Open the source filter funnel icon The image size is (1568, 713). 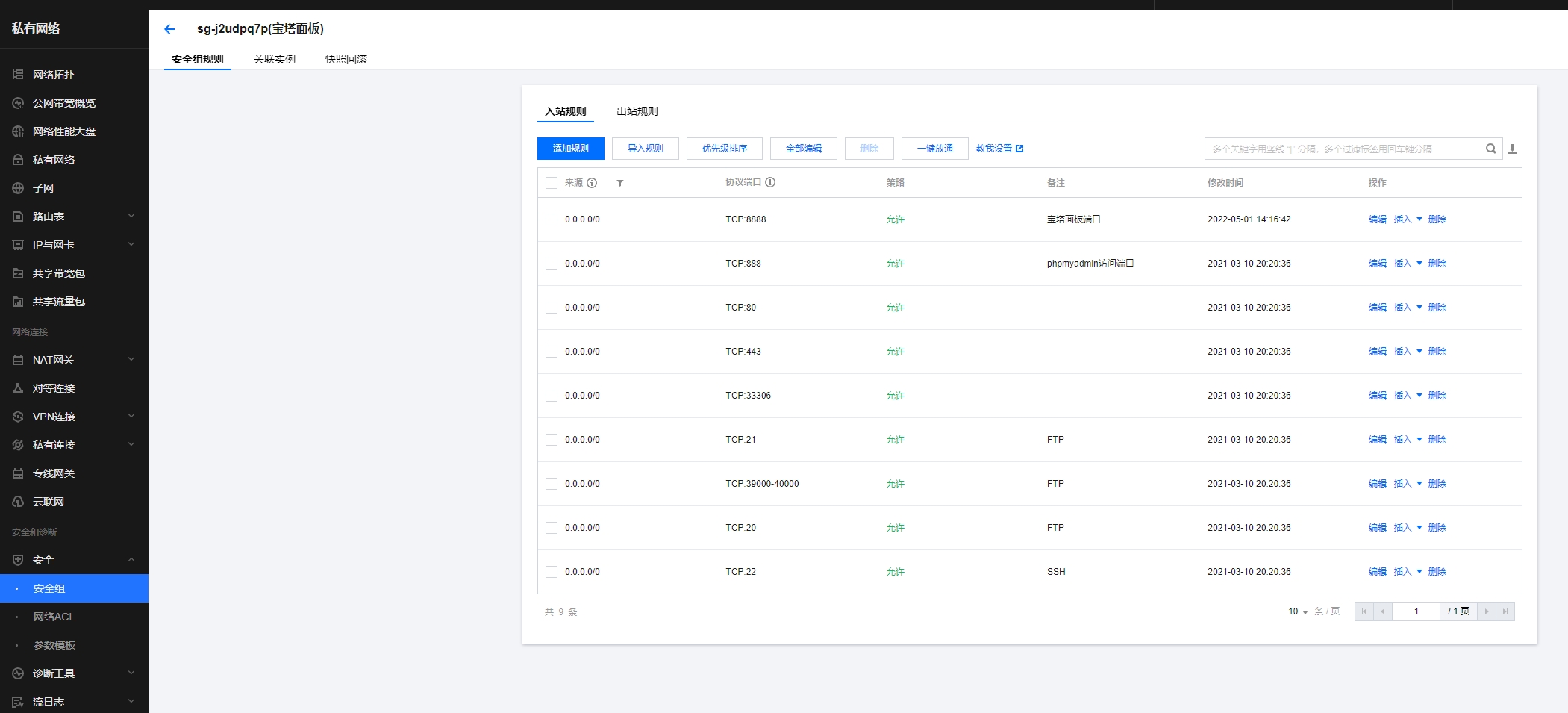619,183
